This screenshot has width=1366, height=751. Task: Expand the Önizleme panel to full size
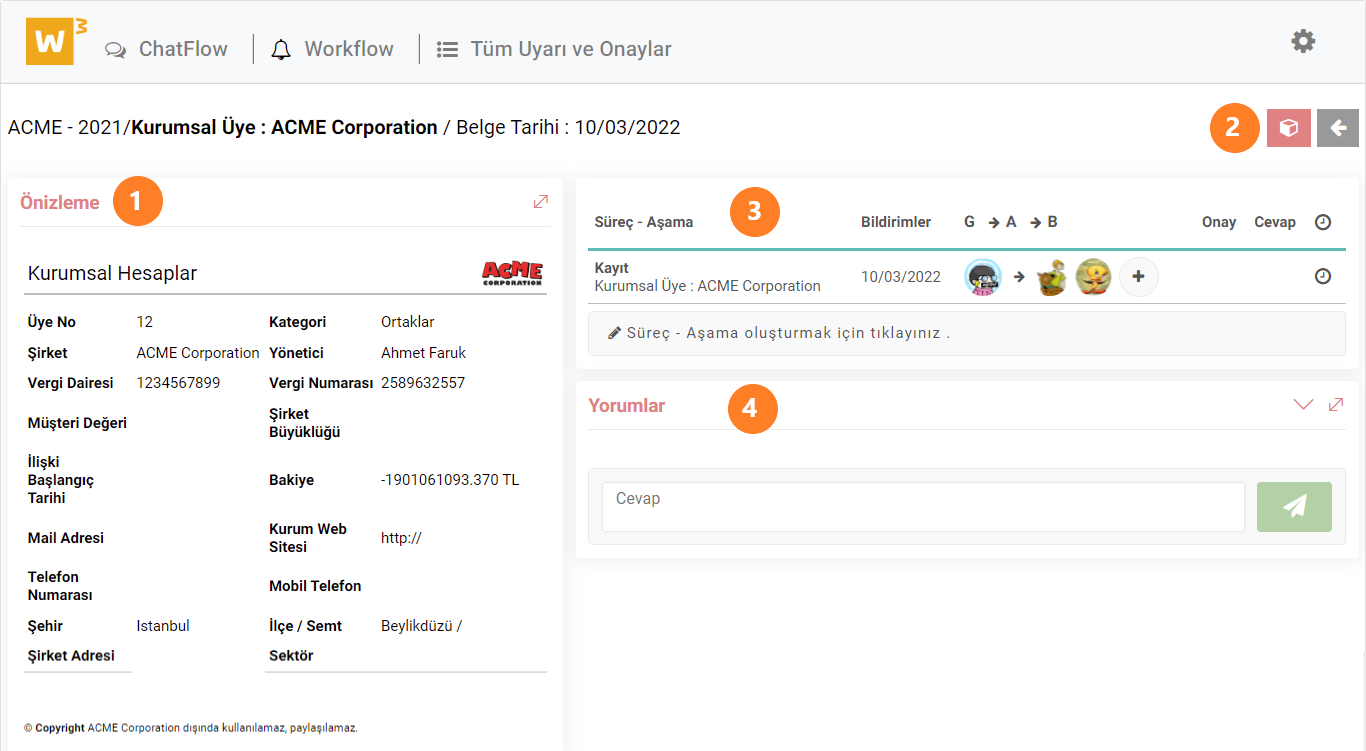tap(541, 202)
